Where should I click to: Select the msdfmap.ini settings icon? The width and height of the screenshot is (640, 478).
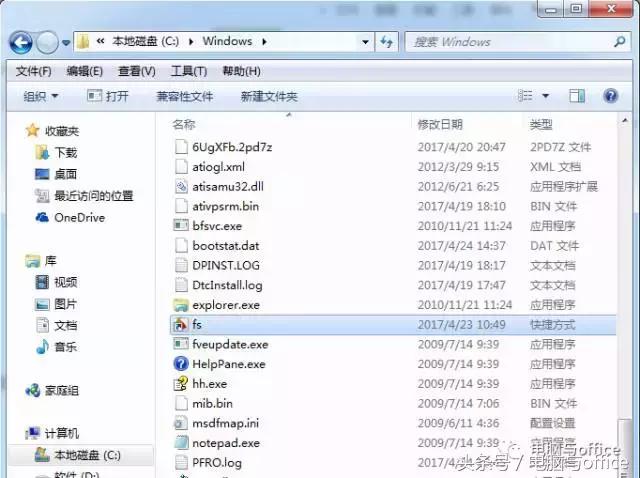181,423
